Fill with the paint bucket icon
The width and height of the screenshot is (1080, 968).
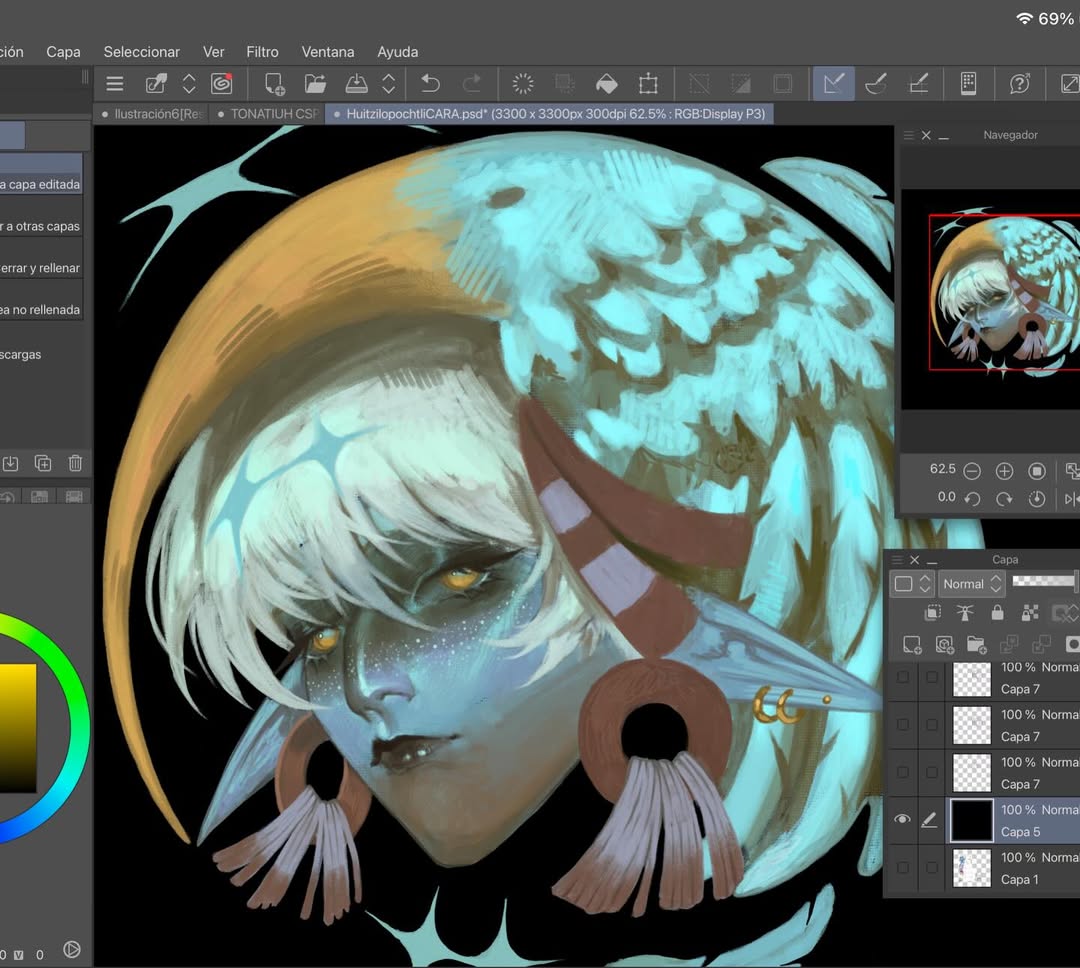[x=607, y=84]
